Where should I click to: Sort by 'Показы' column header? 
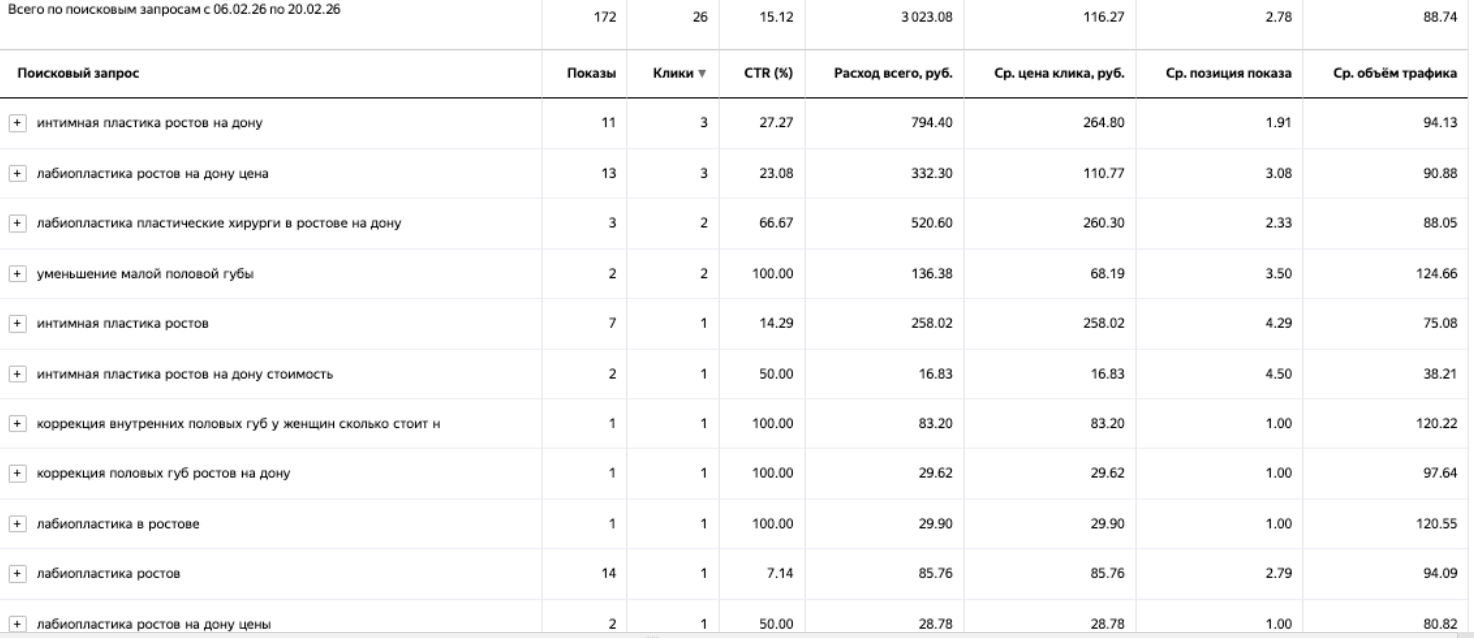tap(591, 74)
